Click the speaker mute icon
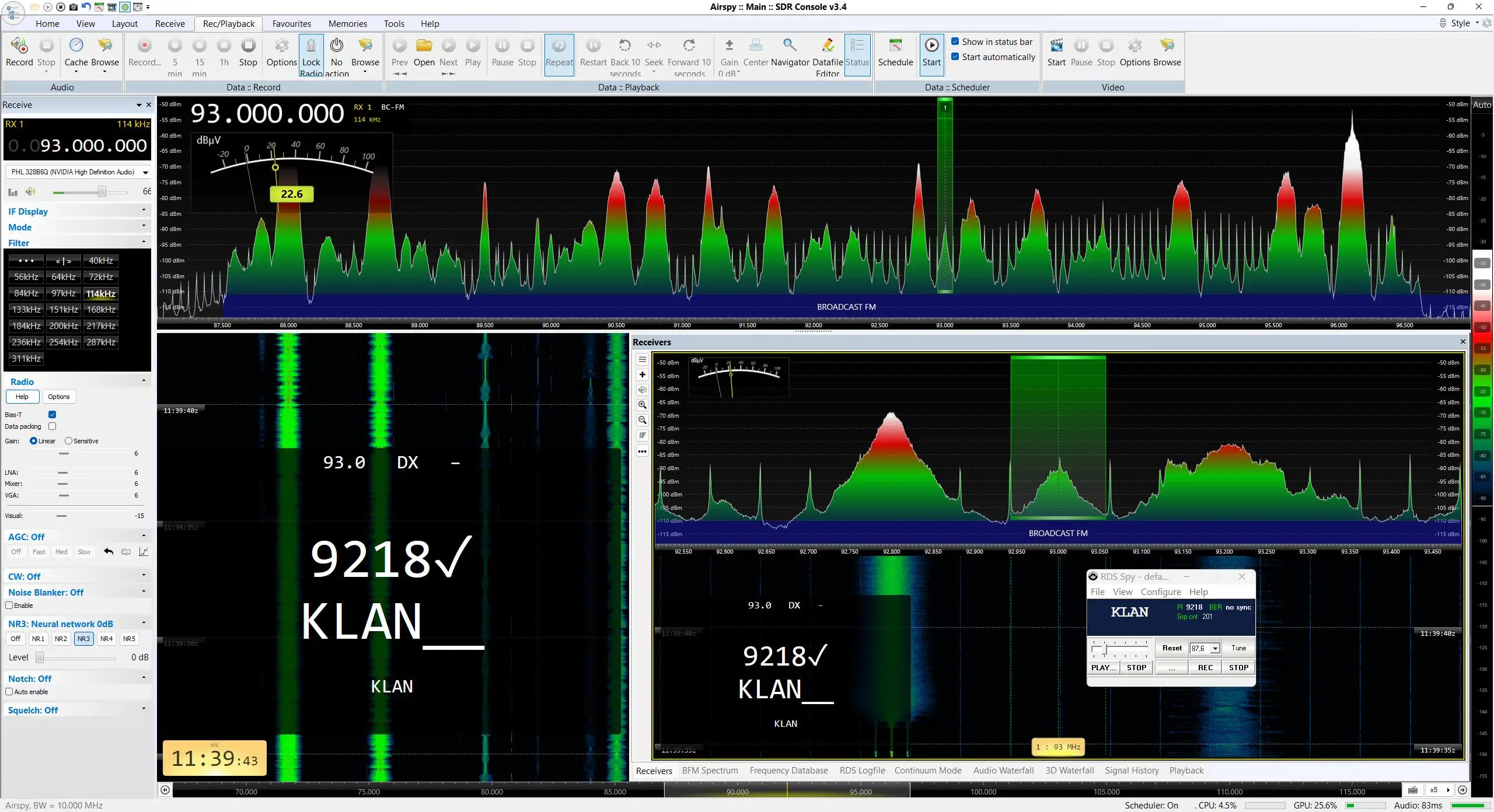This screenshot has height=812, width=1494. point(30,191)
